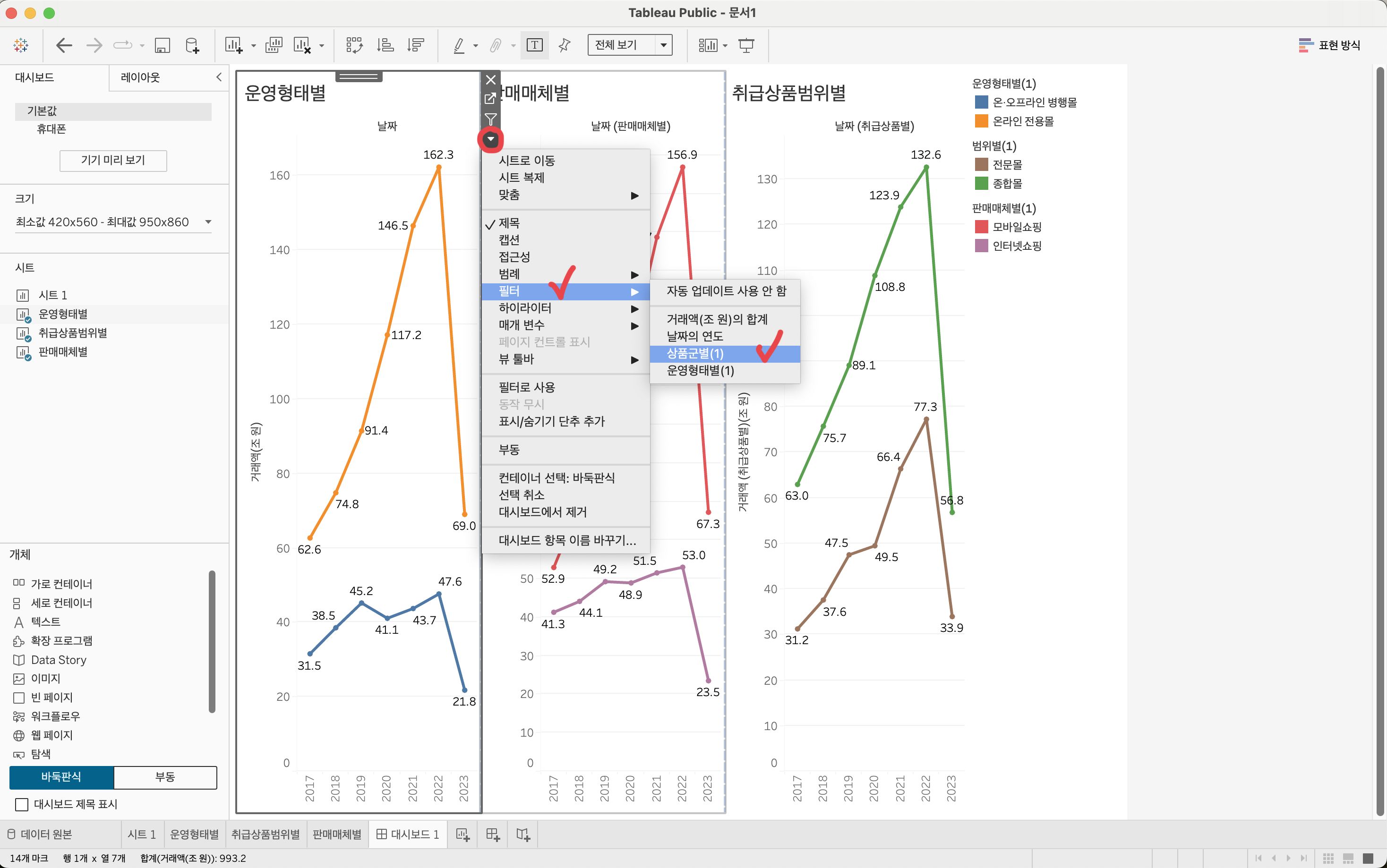
Task: Choose 상품군별(1) in the filter submenu
Action: click(694, 354)
